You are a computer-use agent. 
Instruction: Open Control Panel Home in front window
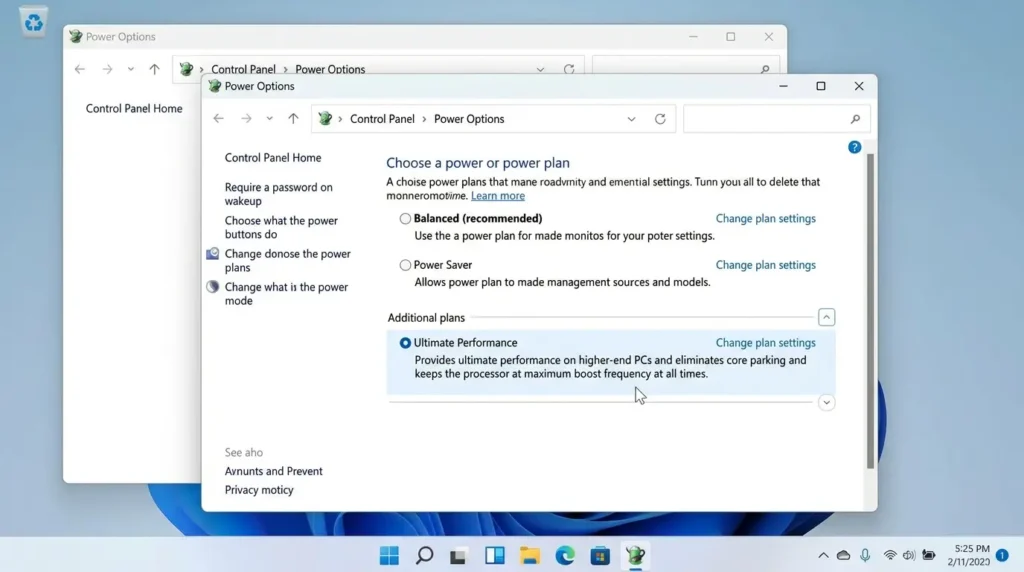[x=273, y=157]
